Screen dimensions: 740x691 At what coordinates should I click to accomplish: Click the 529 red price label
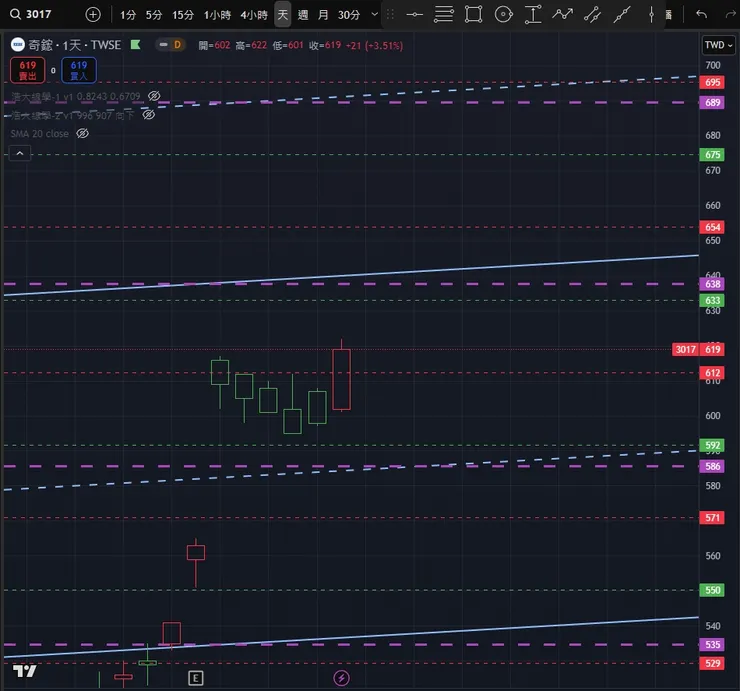(x=712, y=663)
